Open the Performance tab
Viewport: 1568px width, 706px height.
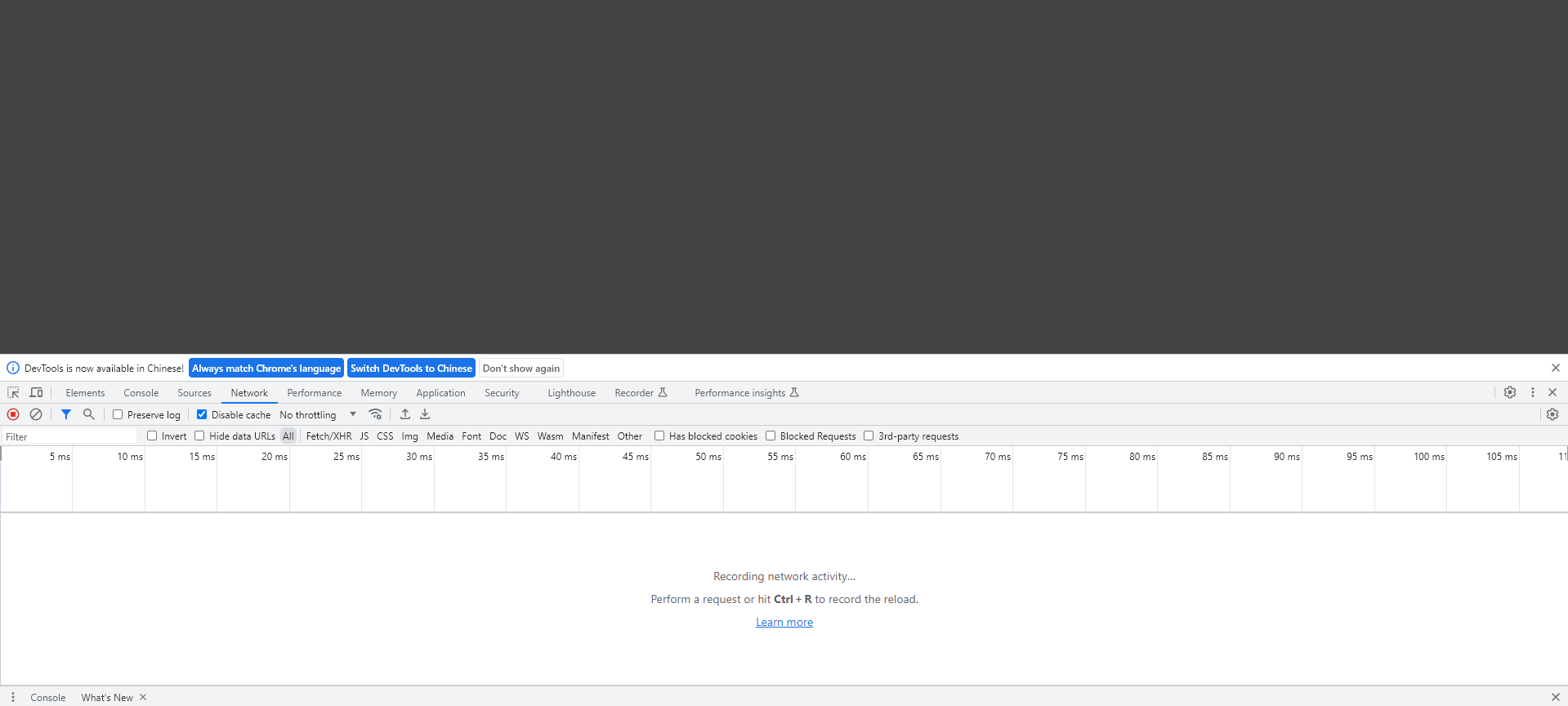tap(315, 393)
